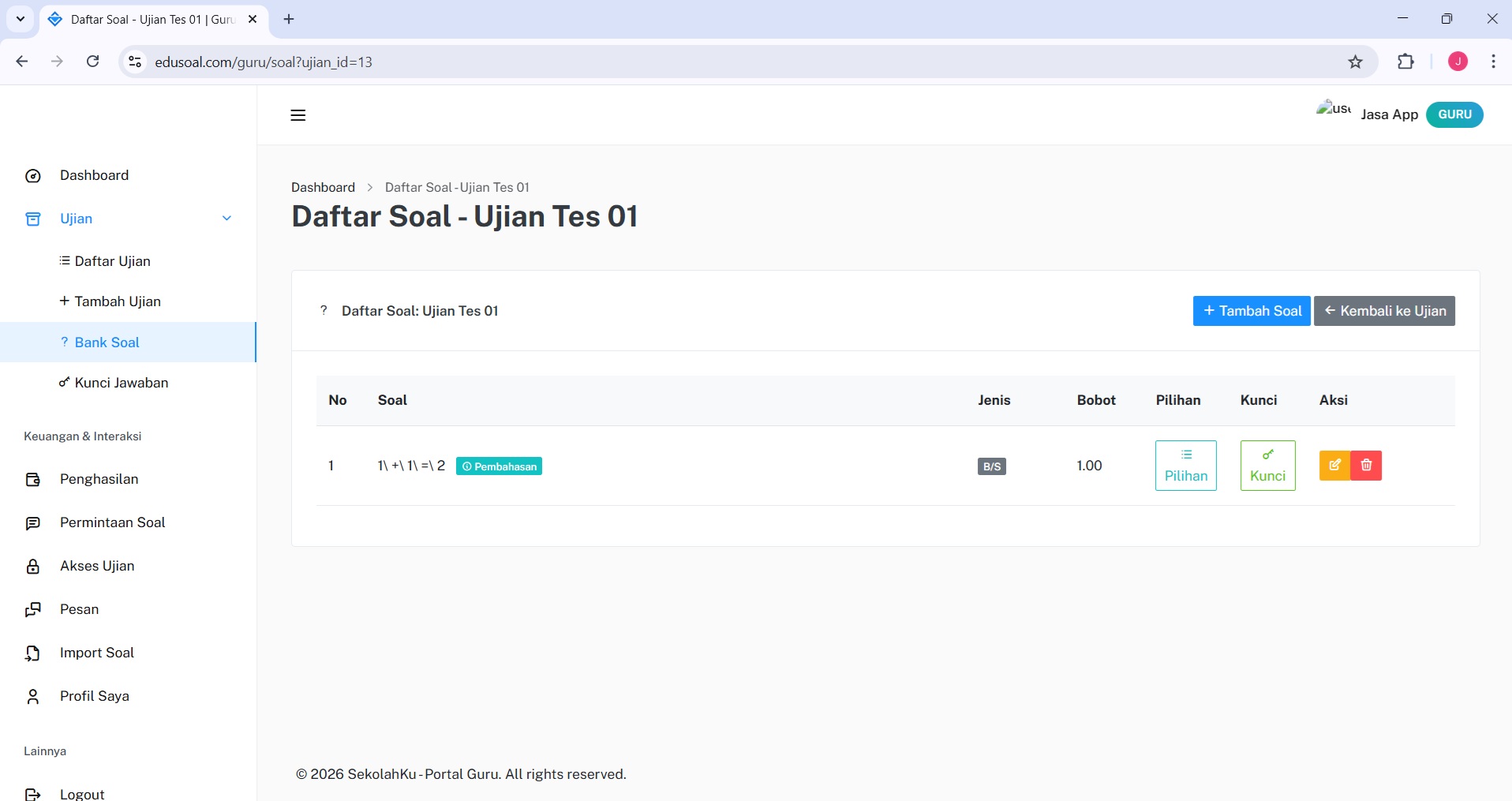The width and height of the screenshot is (1512, 801).
Task: Open Chrome three-dot menu
Action: coord(1493,62)
